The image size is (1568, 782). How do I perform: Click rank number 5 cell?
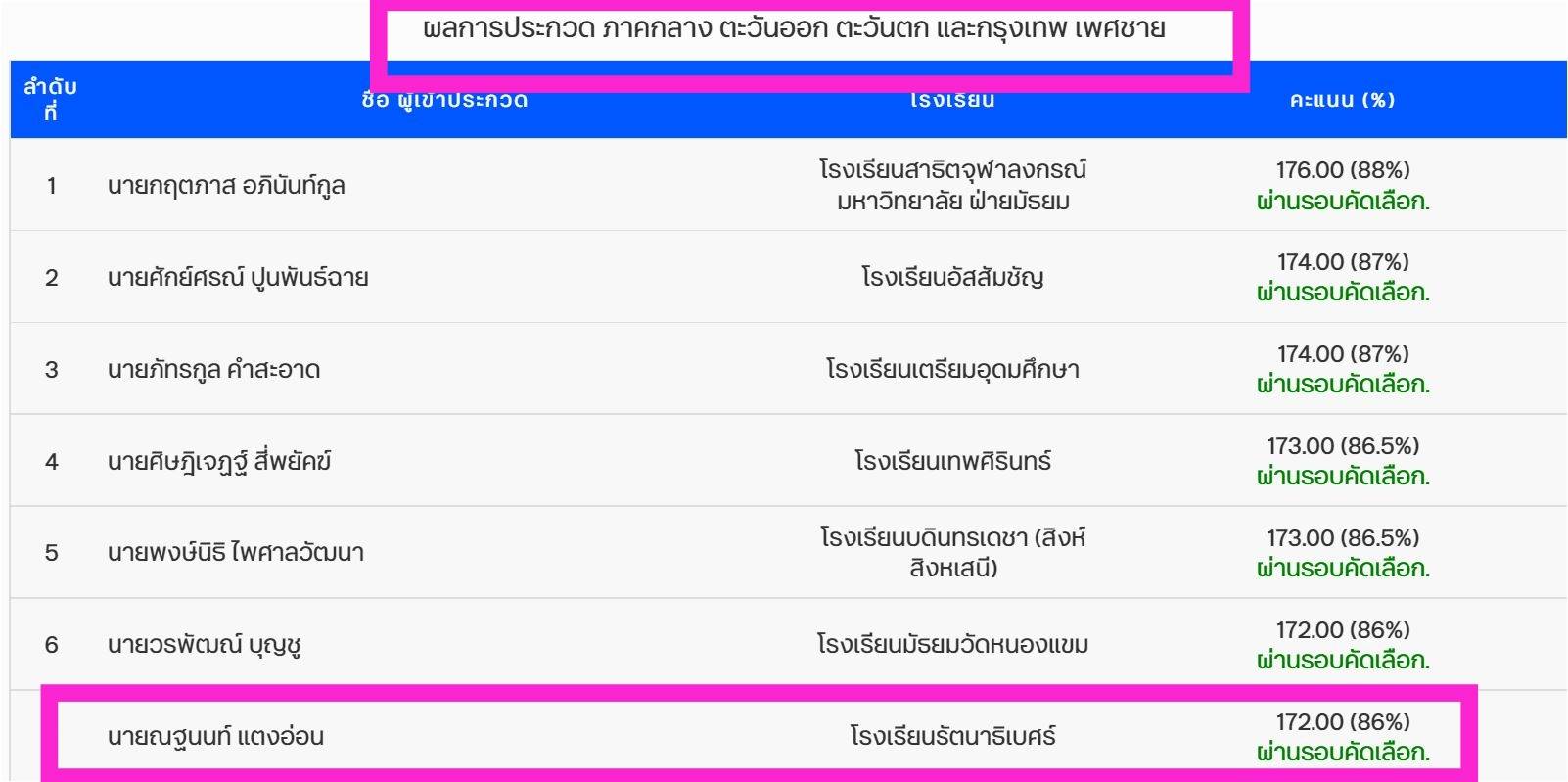click(51, 552)
